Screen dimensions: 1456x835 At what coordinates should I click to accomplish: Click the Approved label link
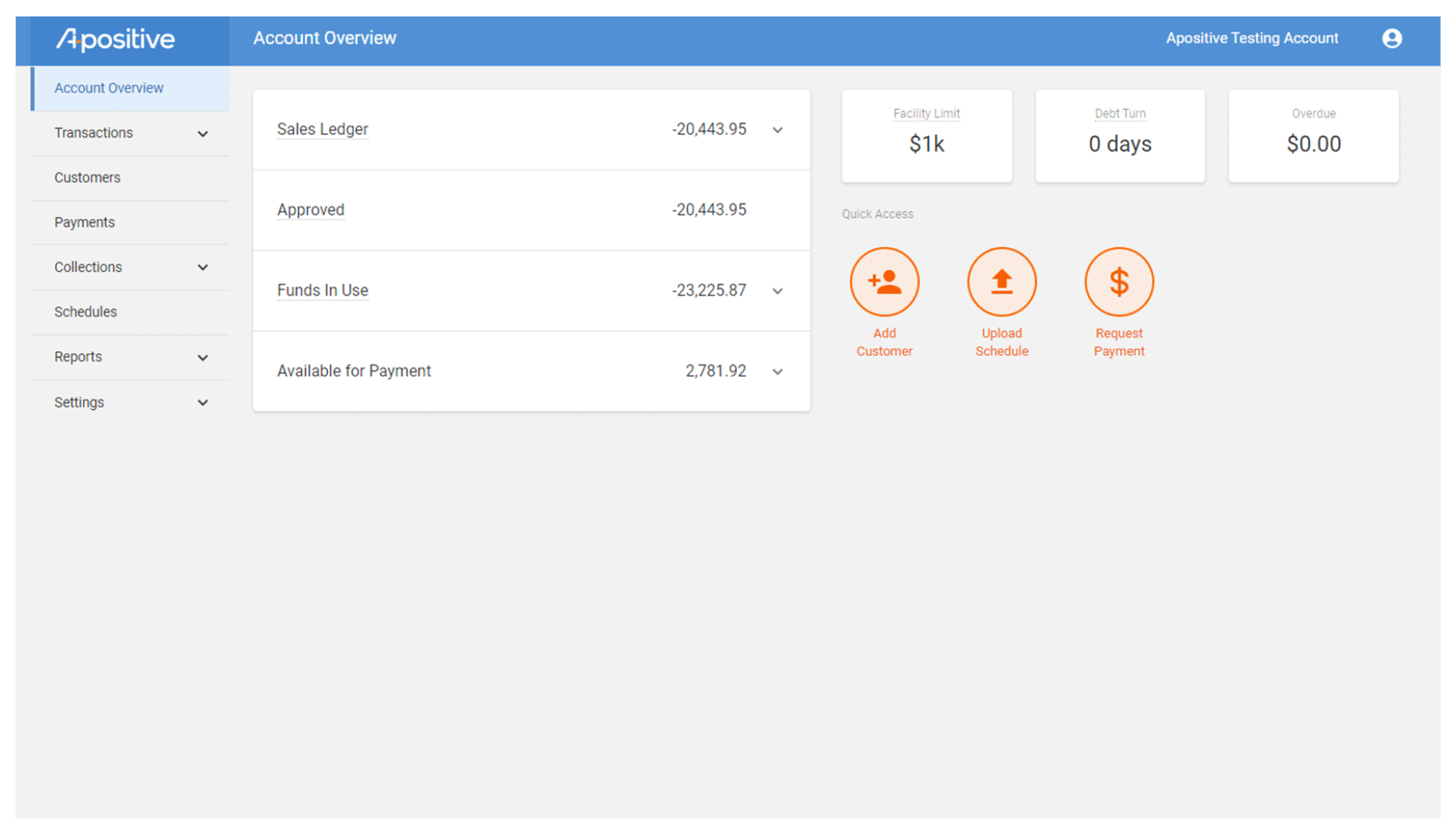click(x=310, y=210)
